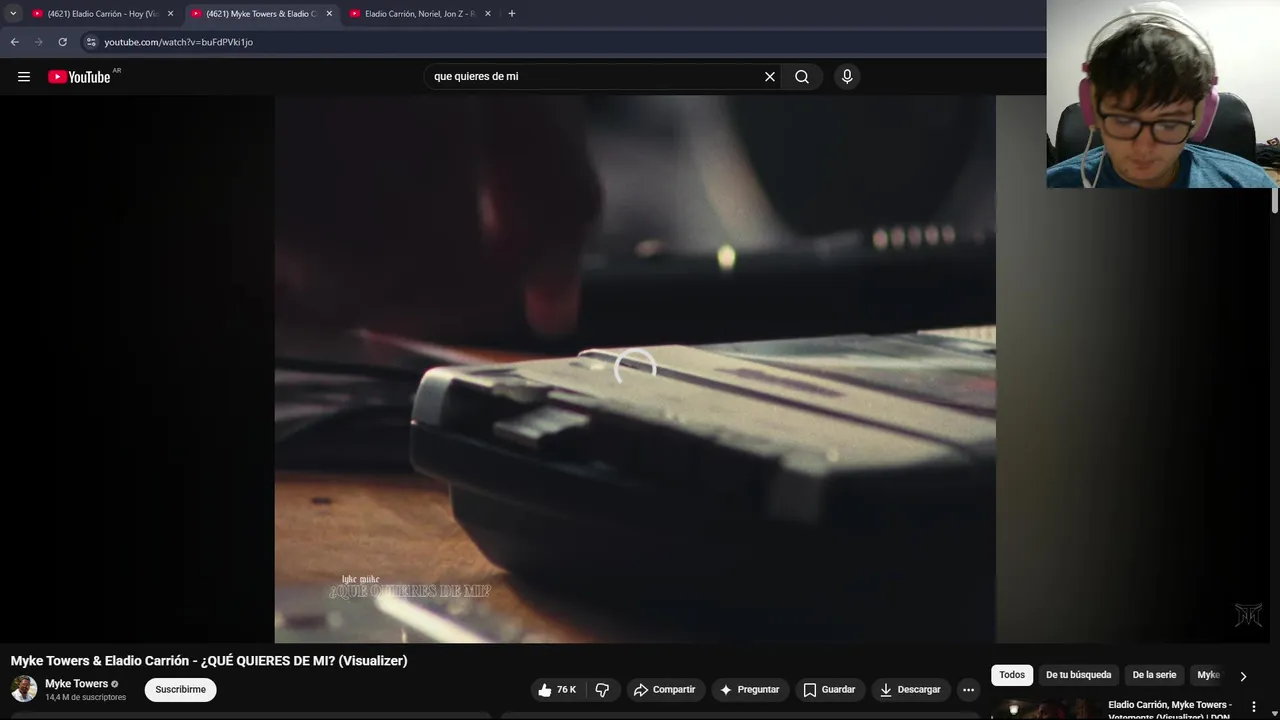
Task: Select the 'De tu búsqueda' chip
Action: [1079, 675]
